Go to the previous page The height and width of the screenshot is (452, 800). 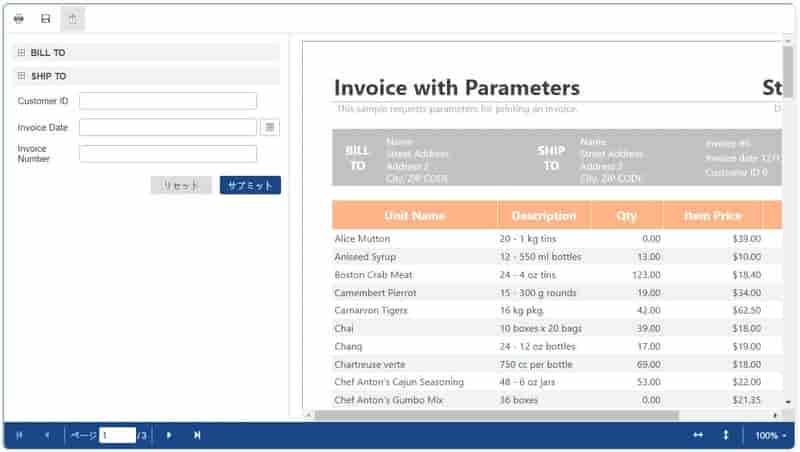tap(46, 435)
